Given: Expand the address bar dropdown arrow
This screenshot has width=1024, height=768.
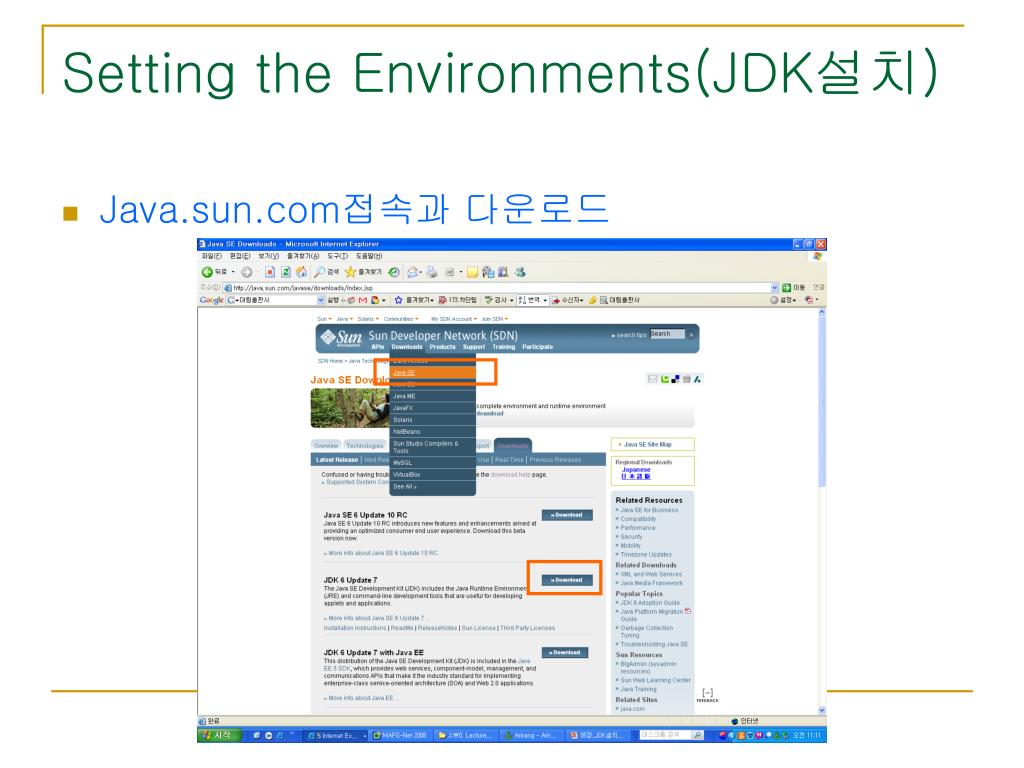Looking at the screenshot, I should tap(775, 287).
